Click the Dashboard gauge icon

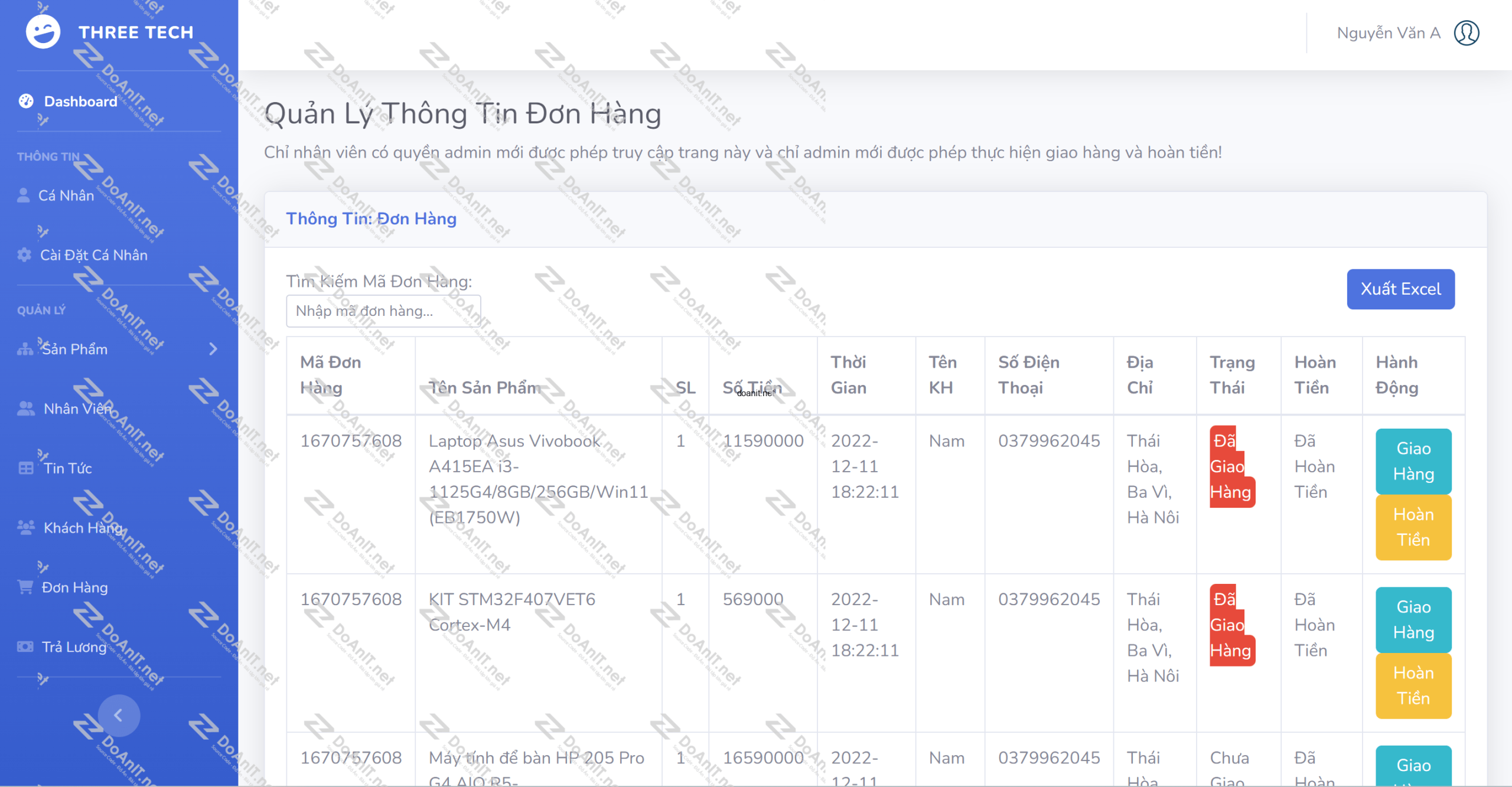click(x=26, y=101)
